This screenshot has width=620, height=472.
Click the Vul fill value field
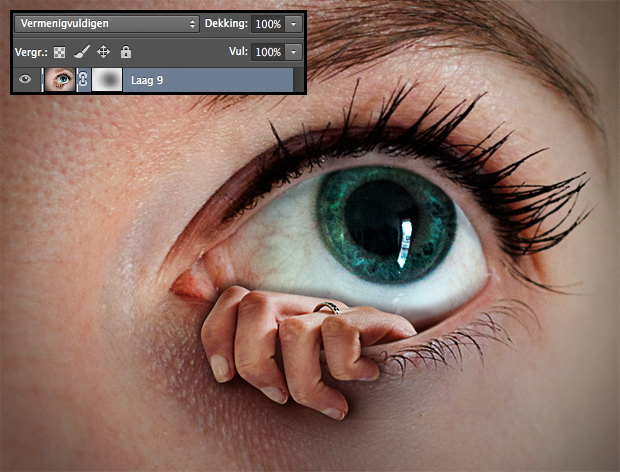(268, 52)
